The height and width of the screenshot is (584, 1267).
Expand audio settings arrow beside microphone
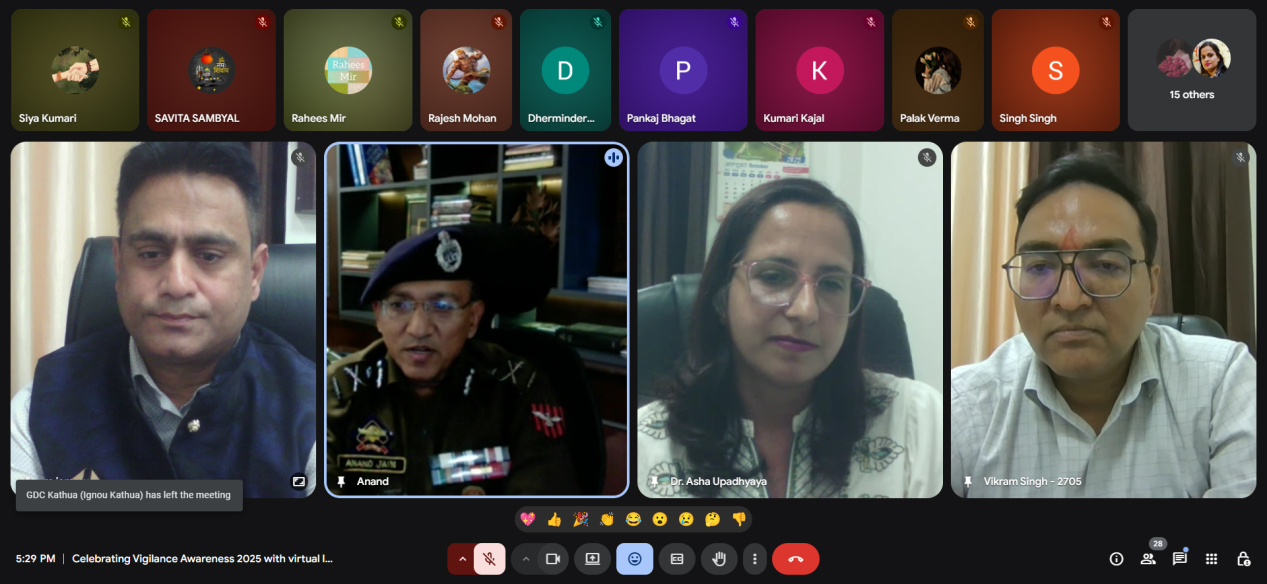461,559
